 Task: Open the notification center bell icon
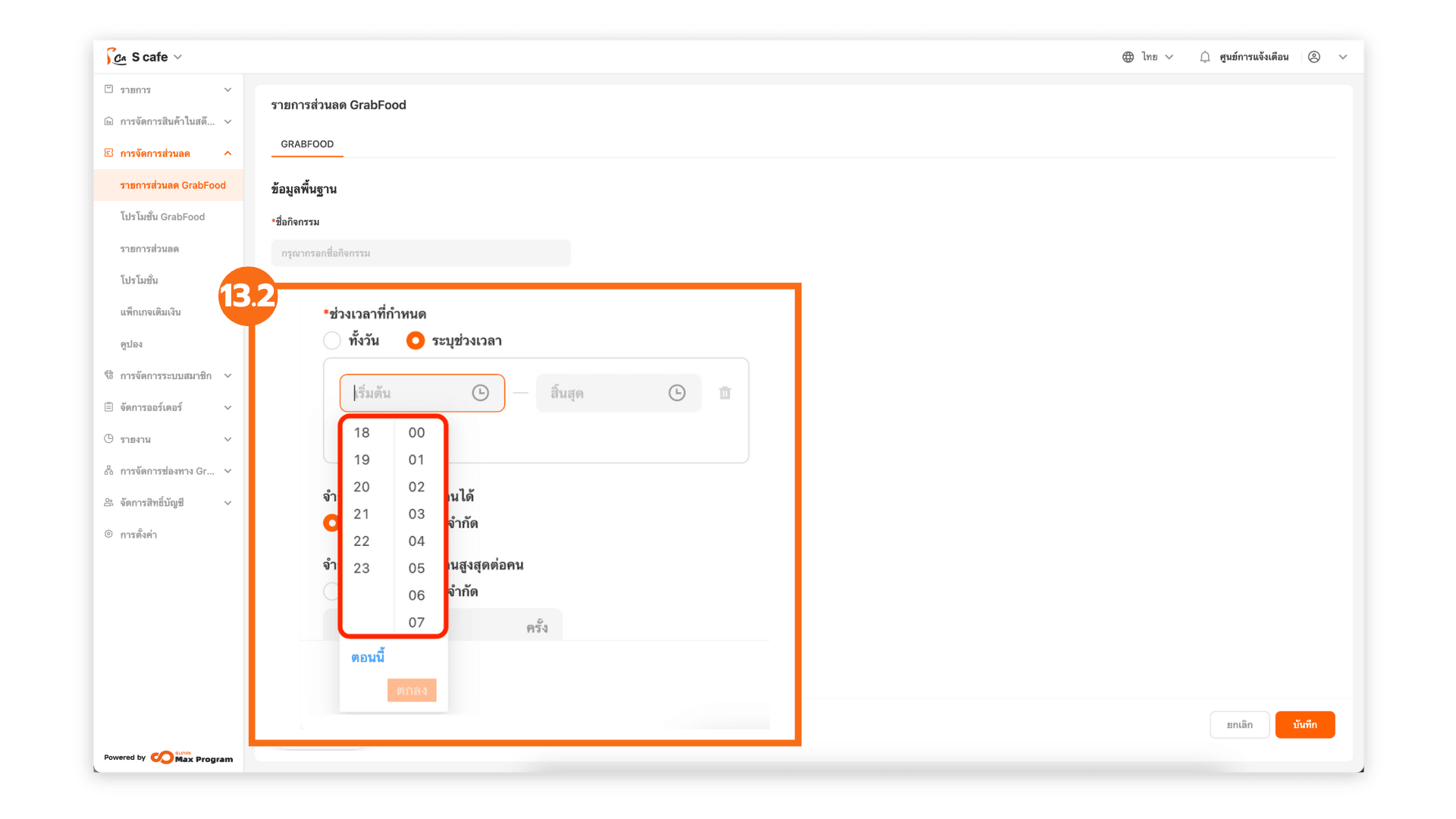[x=1205, y=57]
